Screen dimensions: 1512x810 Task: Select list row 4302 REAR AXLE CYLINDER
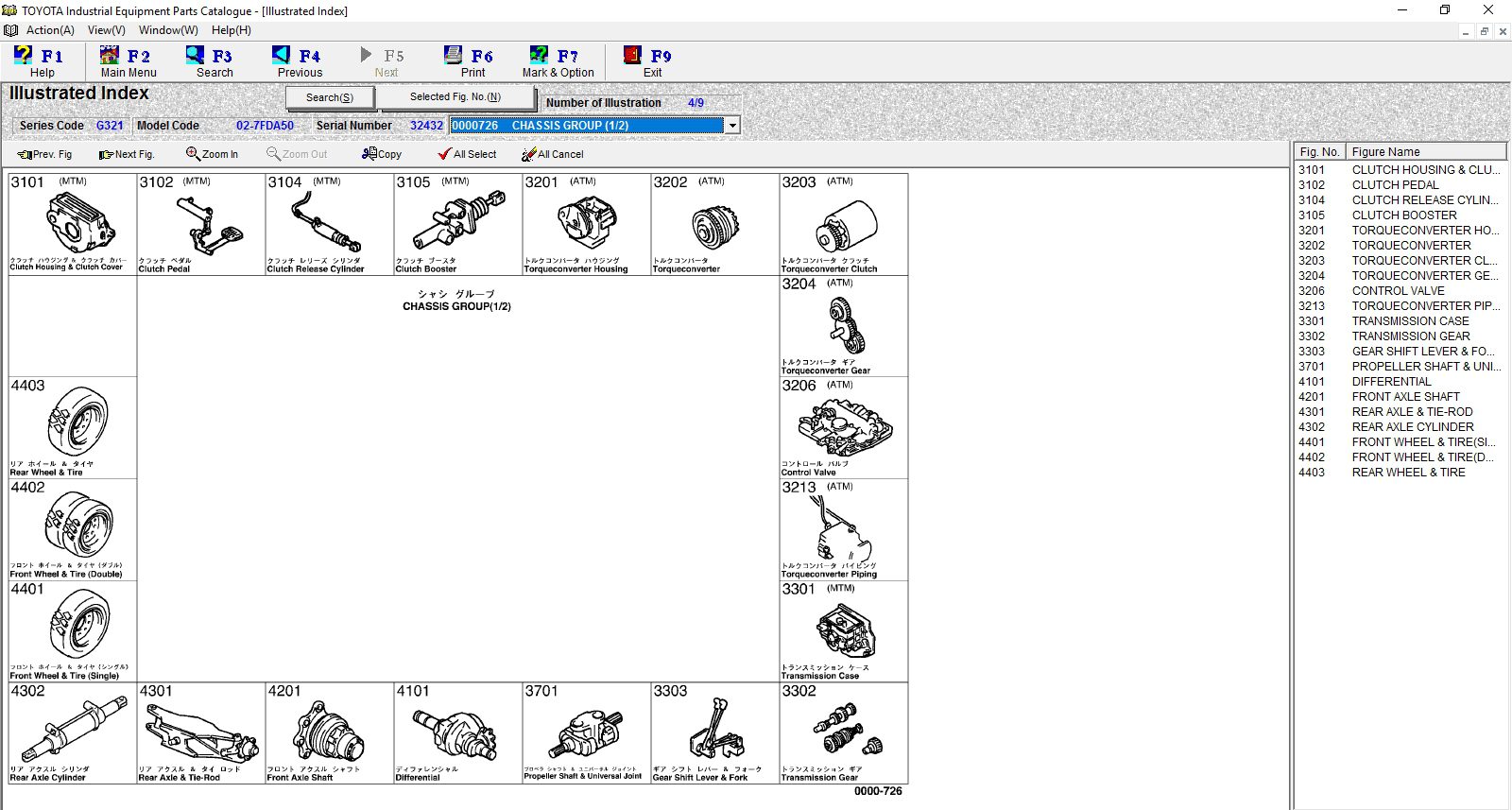coord(1400,427)
